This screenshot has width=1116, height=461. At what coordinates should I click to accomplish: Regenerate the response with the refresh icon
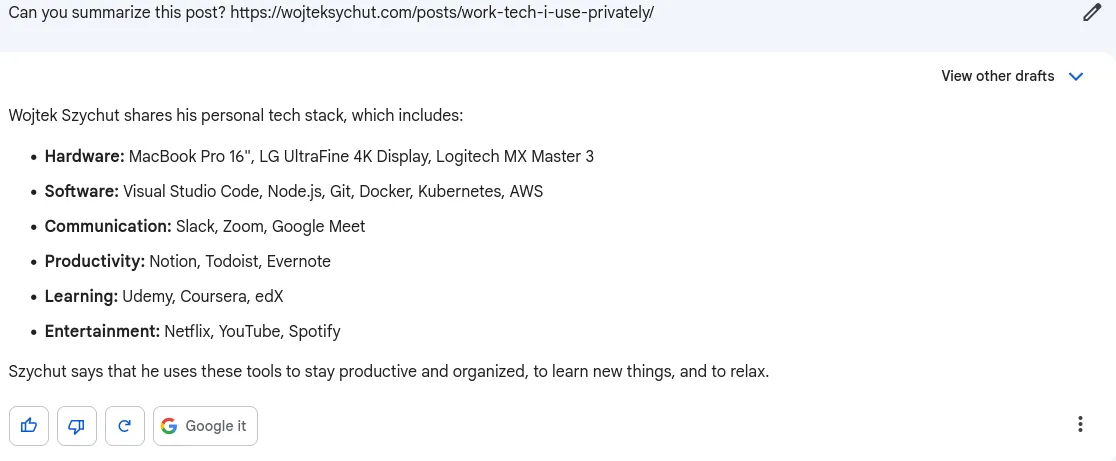coord(125,426)
